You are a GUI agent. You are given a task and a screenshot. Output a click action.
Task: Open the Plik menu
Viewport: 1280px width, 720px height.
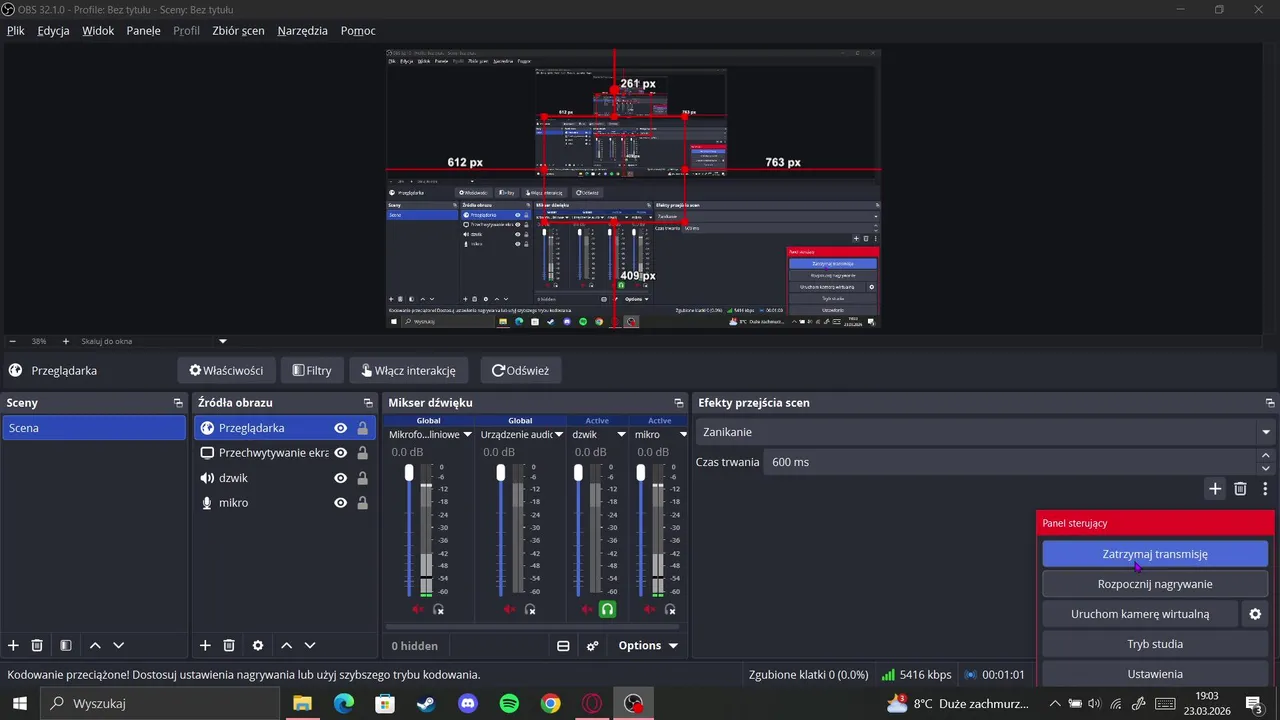16,31
